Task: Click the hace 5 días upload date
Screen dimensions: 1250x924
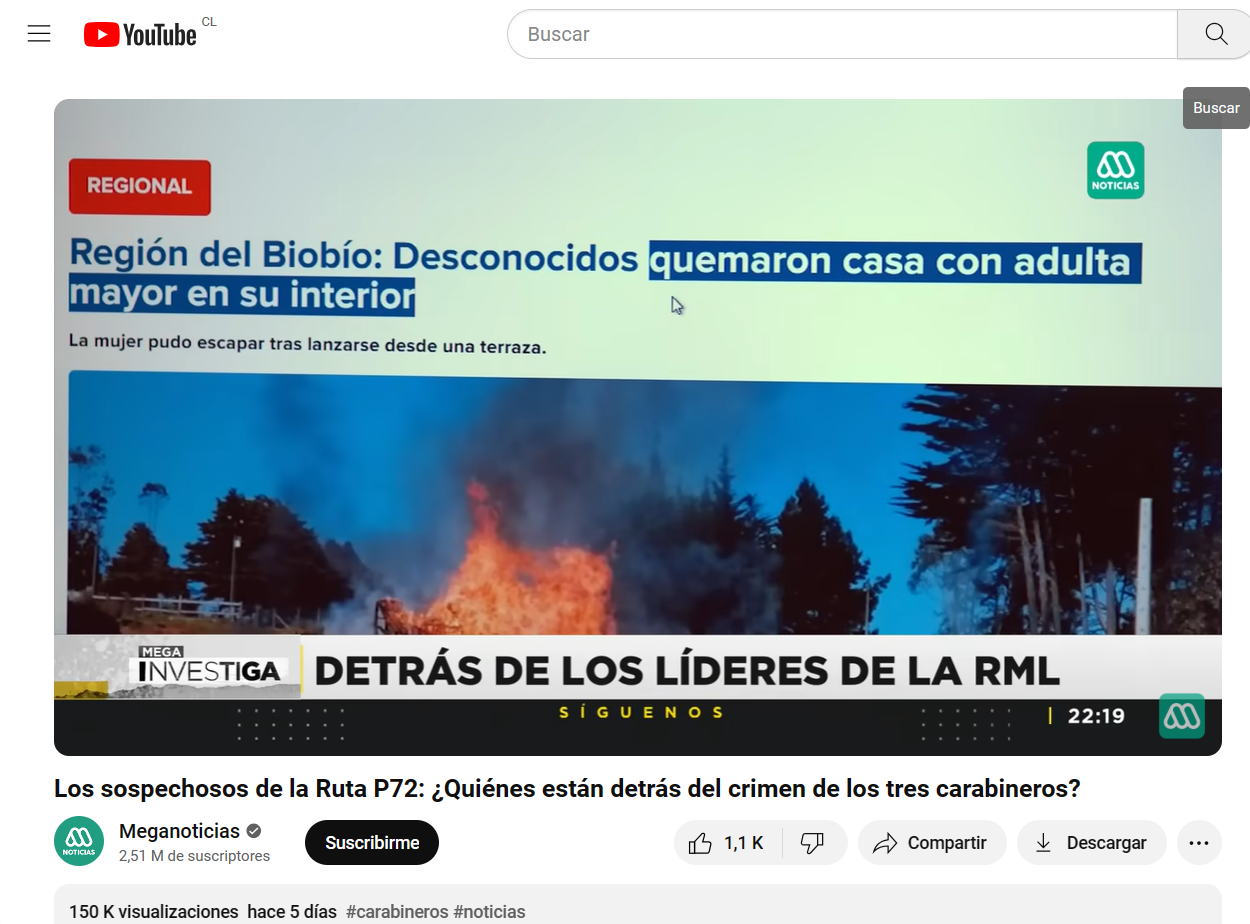Action: 292,911
